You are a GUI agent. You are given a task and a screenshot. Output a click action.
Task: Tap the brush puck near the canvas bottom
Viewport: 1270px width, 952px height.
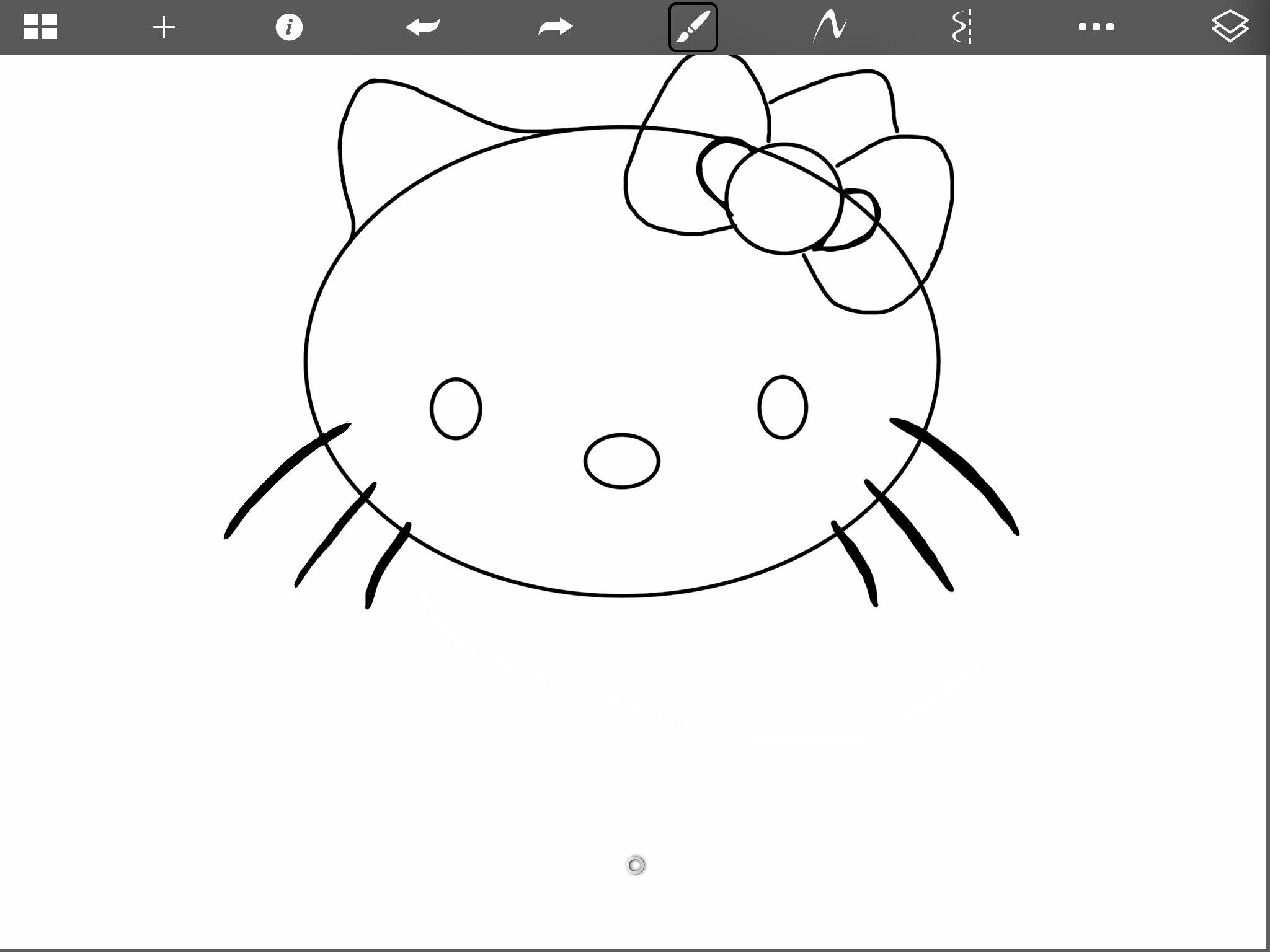(636, 865)
